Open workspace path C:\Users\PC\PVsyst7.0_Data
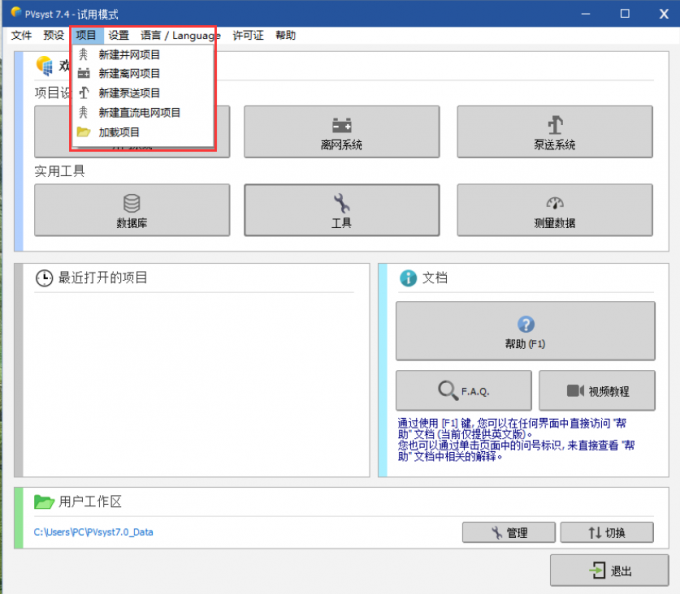This screenshot has width=680, height=594. tap(93, 532)
